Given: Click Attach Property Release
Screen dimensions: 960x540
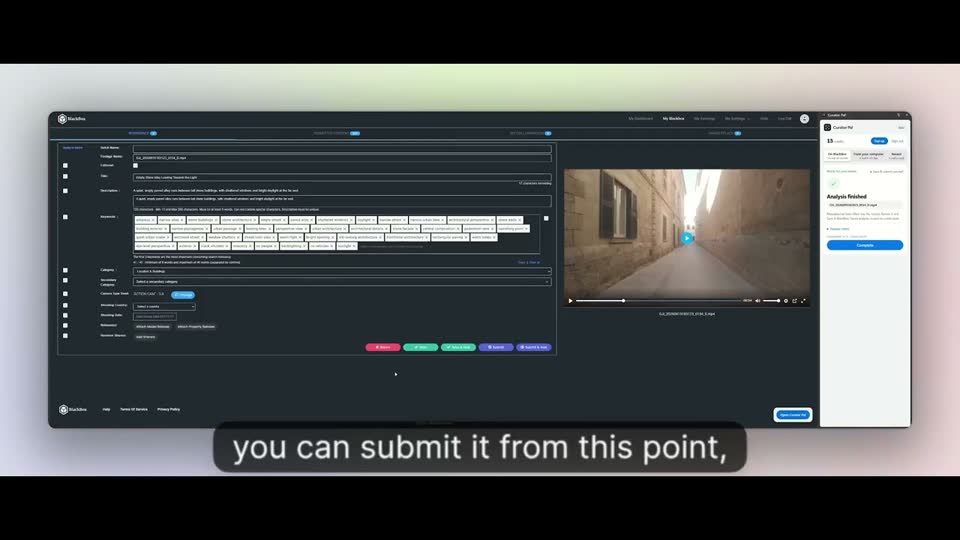Looking at the screenshot, I should tap(196, 327).
